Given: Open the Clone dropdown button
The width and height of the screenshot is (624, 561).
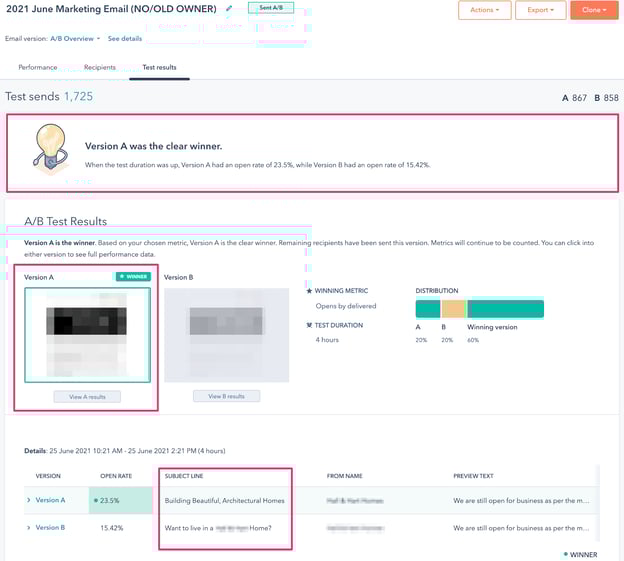Looking at the screenshot, I should [594, 10].
